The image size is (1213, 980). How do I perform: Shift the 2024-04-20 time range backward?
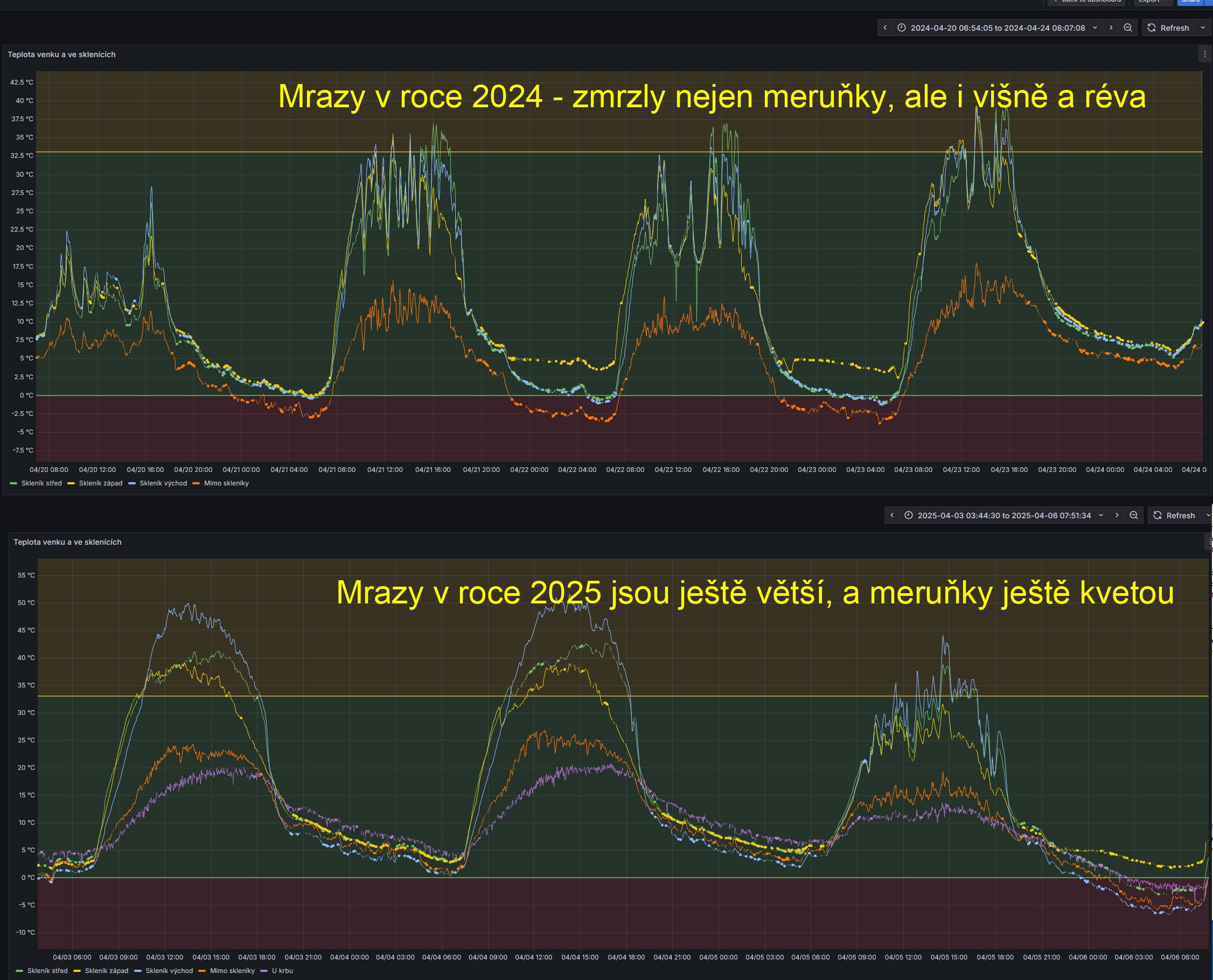[884, 27]
